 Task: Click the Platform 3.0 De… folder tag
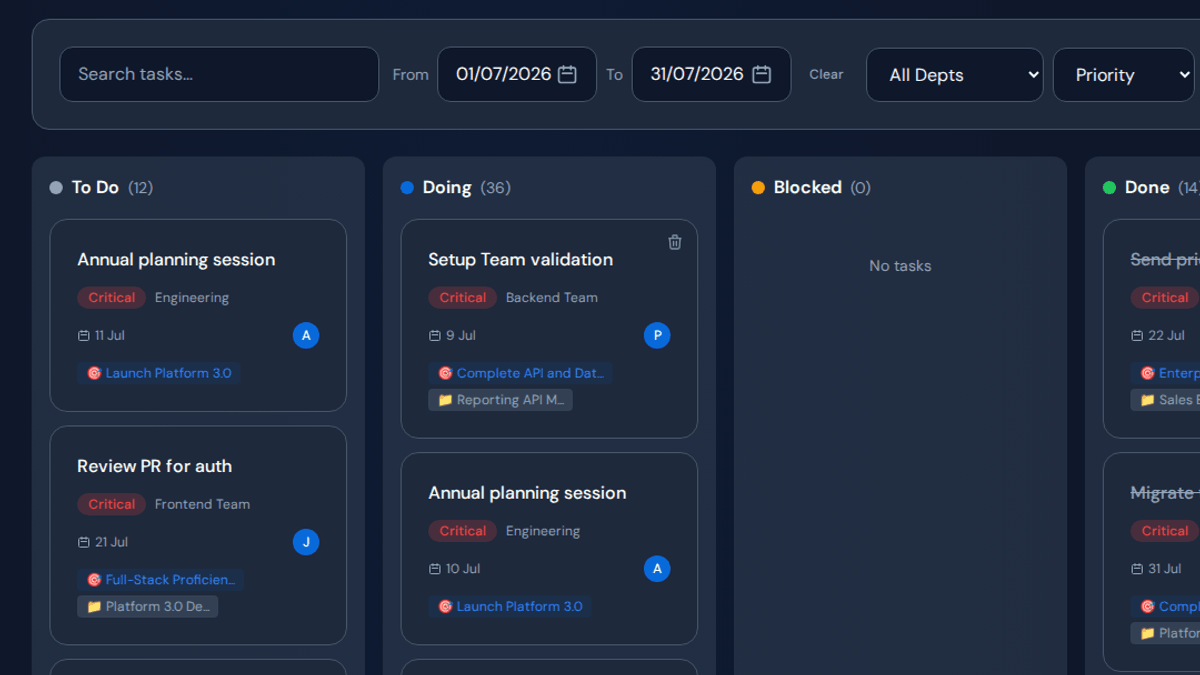[148, 606]
